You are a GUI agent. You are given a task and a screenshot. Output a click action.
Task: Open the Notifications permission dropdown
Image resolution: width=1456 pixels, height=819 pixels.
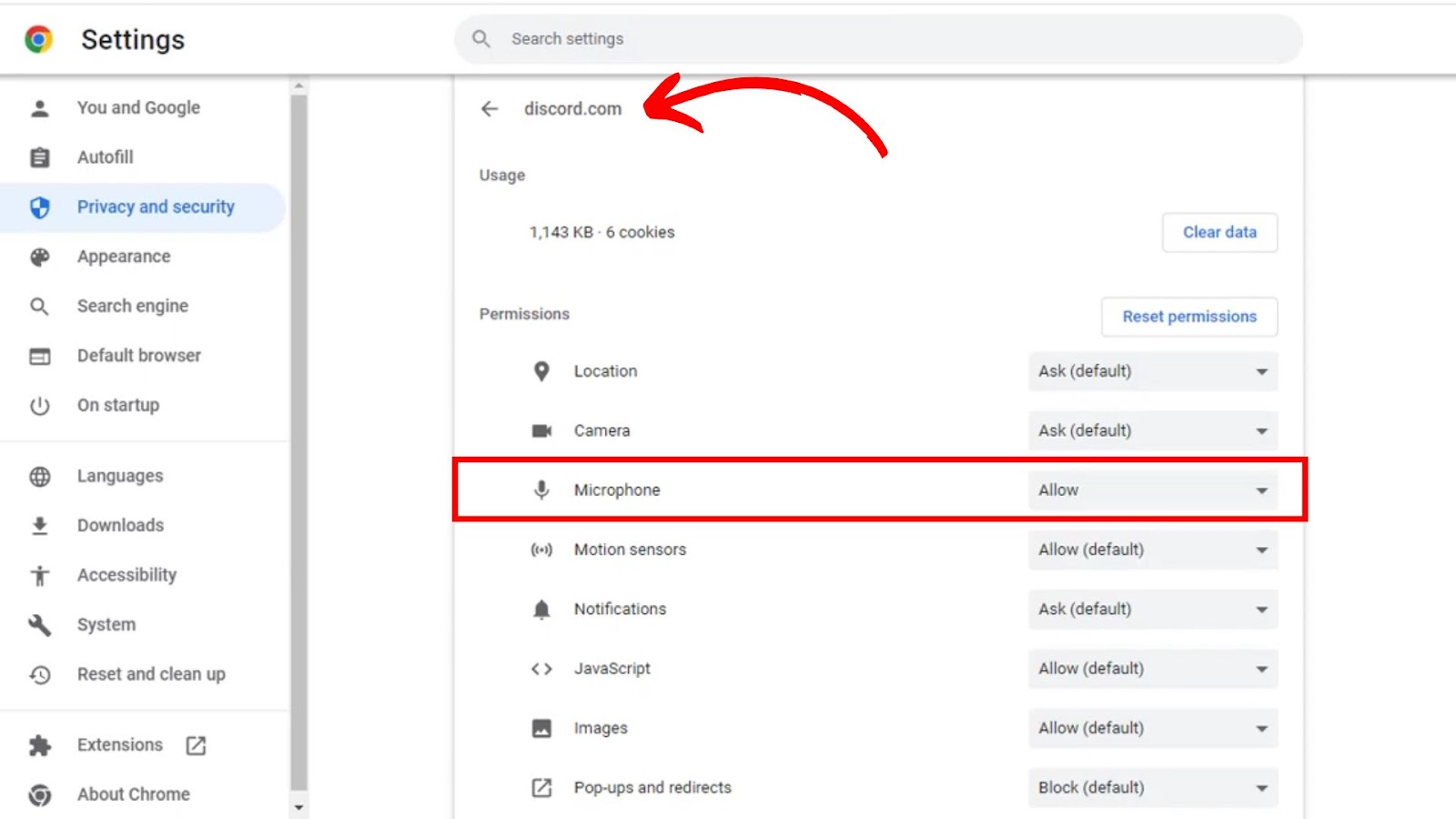(1152, 610)
